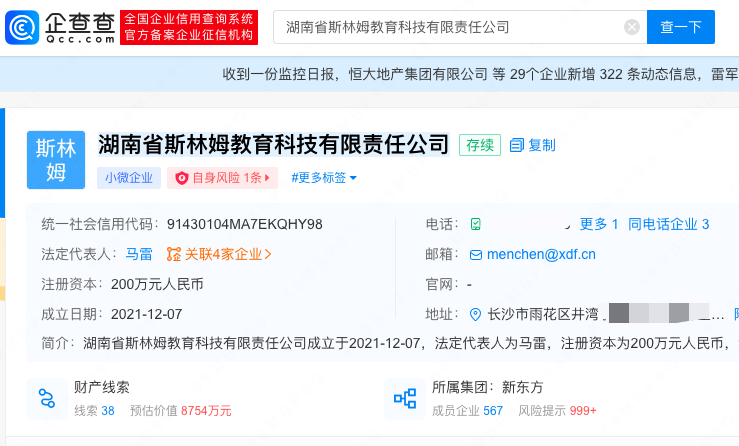
Task: Open the 财产线索 heading
Action: pyautogui.click(x=101, y=387)
